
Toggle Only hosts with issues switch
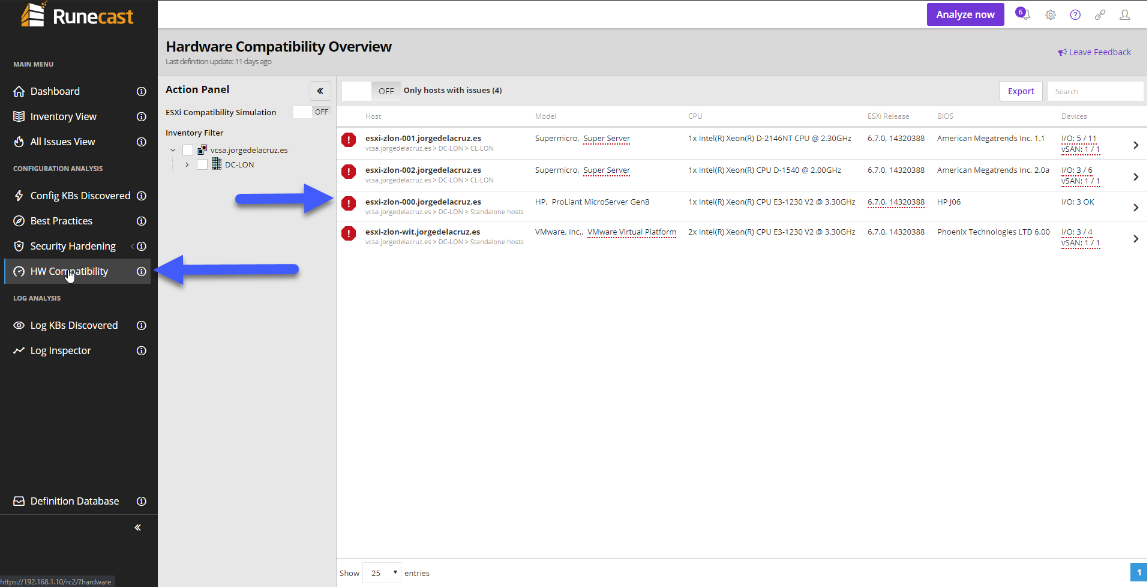pyautogui.click(x=371, y=91)
